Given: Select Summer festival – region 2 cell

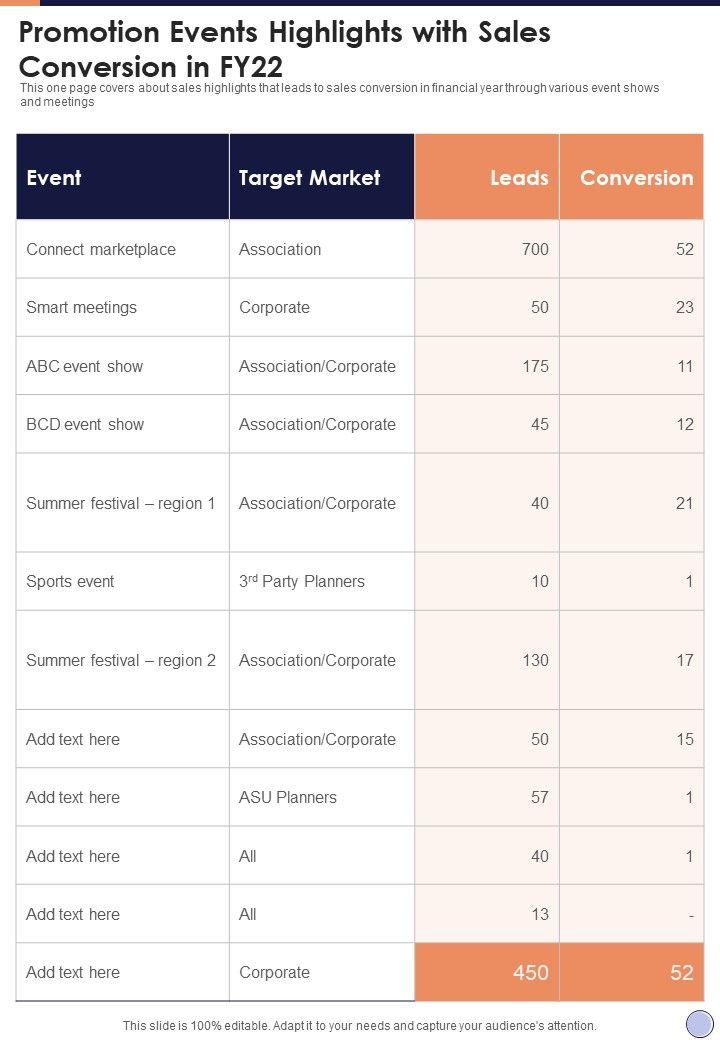Looking at the screenshot, I should click(121, 660).
